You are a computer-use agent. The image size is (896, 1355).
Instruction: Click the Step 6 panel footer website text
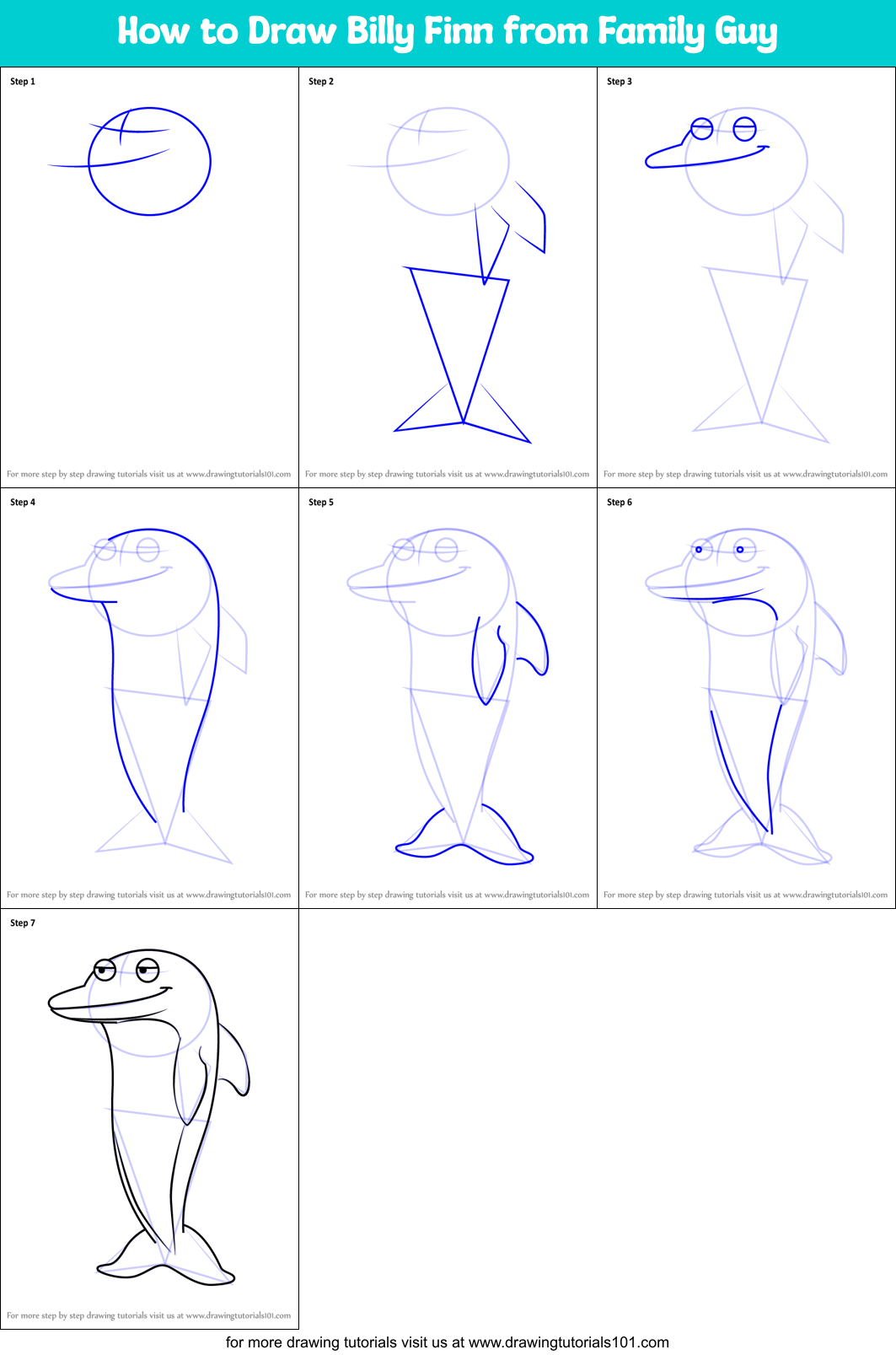pos(746,895)
